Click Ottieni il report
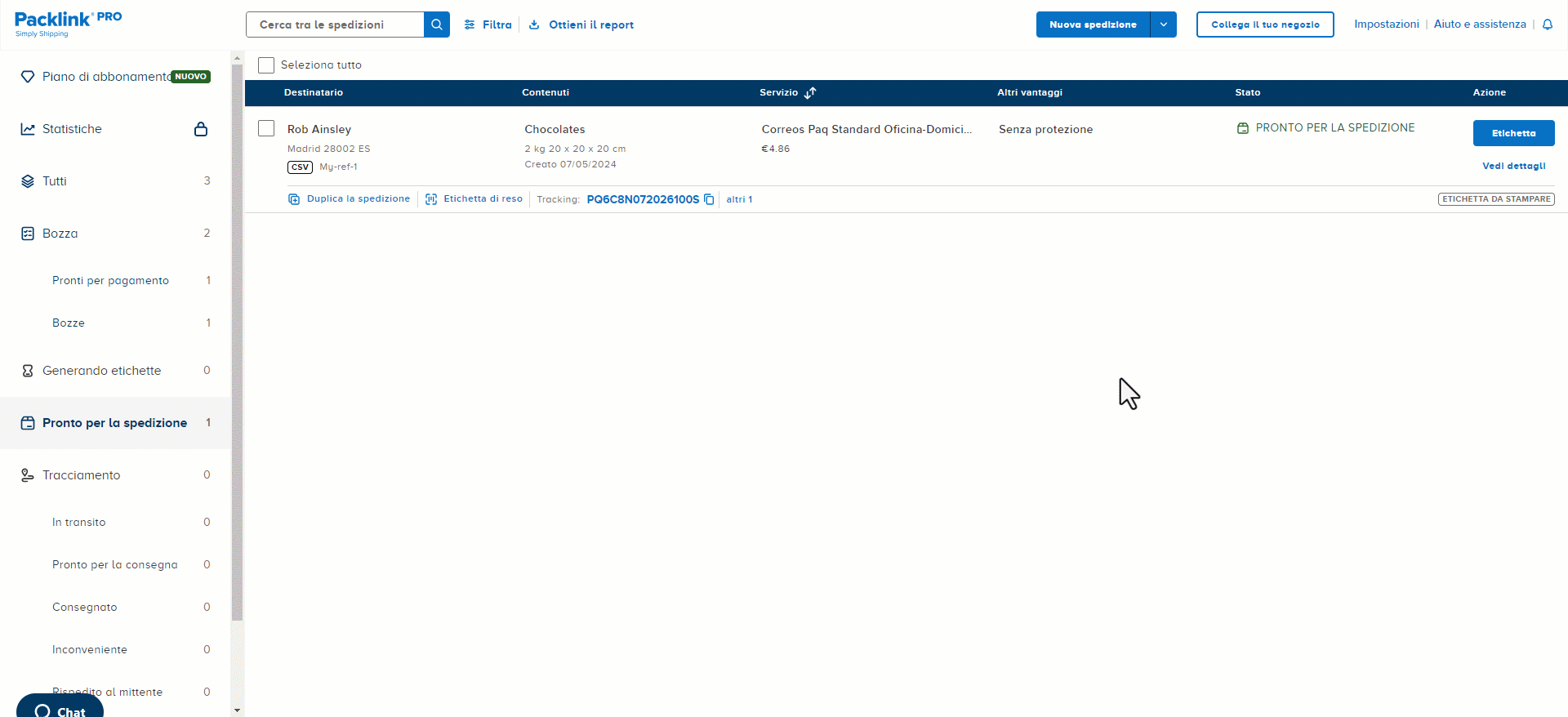The height and width of the screenshot is (717, 1568). click(x=581, y=24)
